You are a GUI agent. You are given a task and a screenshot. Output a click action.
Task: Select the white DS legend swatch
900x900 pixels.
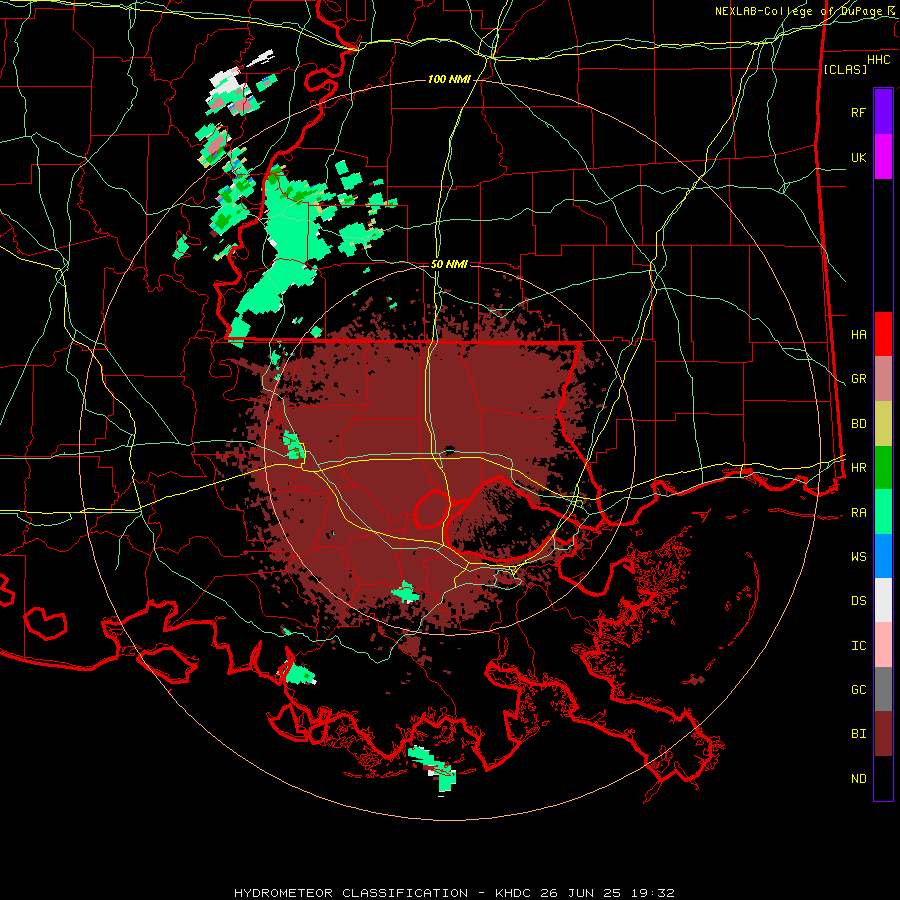click(883, 600)
